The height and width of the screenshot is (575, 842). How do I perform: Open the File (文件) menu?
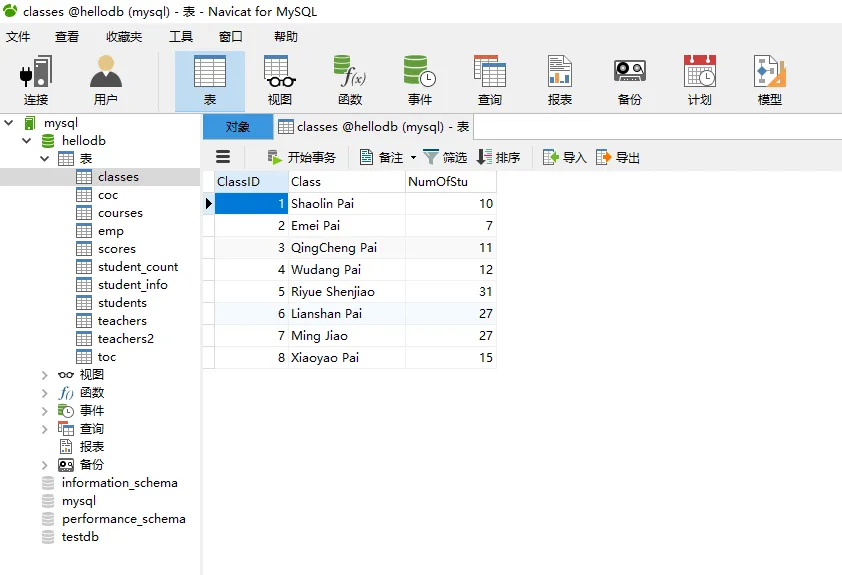[18, 37]
